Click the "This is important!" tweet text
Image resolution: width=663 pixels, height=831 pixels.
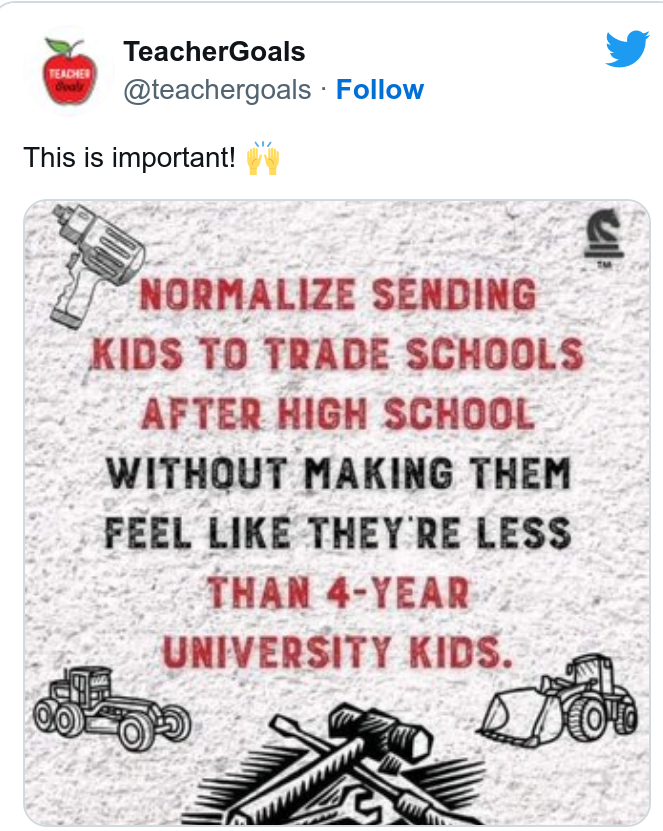point(129,158)
